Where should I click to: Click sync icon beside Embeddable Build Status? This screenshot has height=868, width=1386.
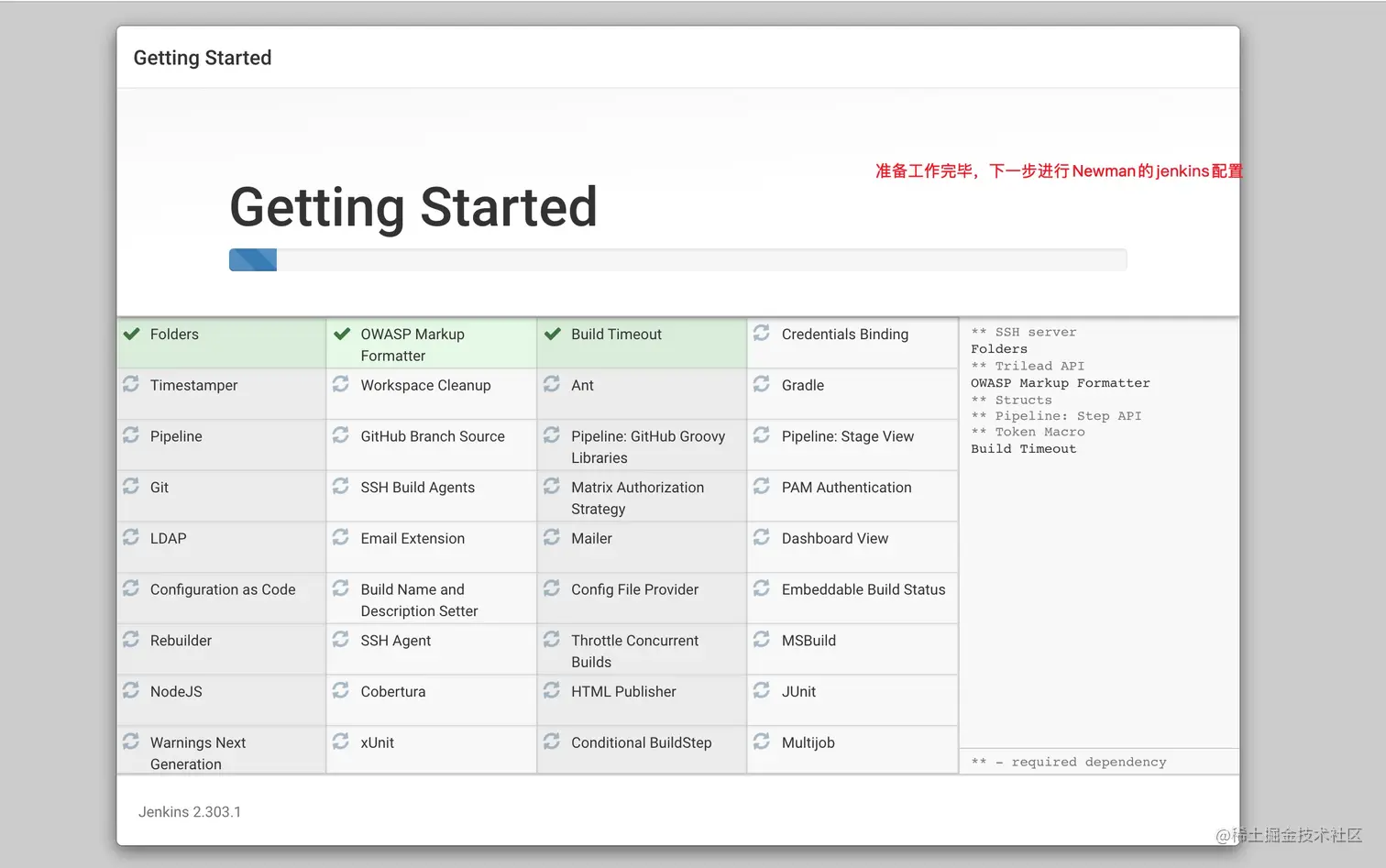762,588
